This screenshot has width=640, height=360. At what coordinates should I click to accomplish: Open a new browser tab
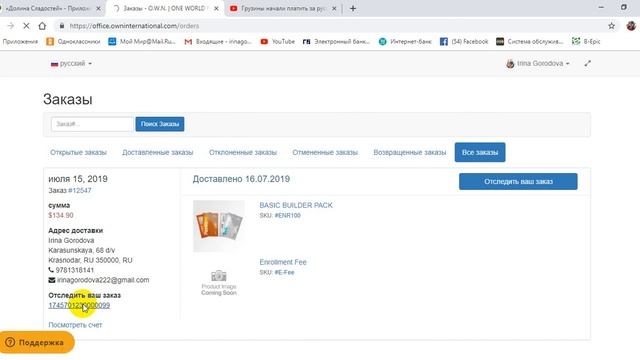(353, 8)
